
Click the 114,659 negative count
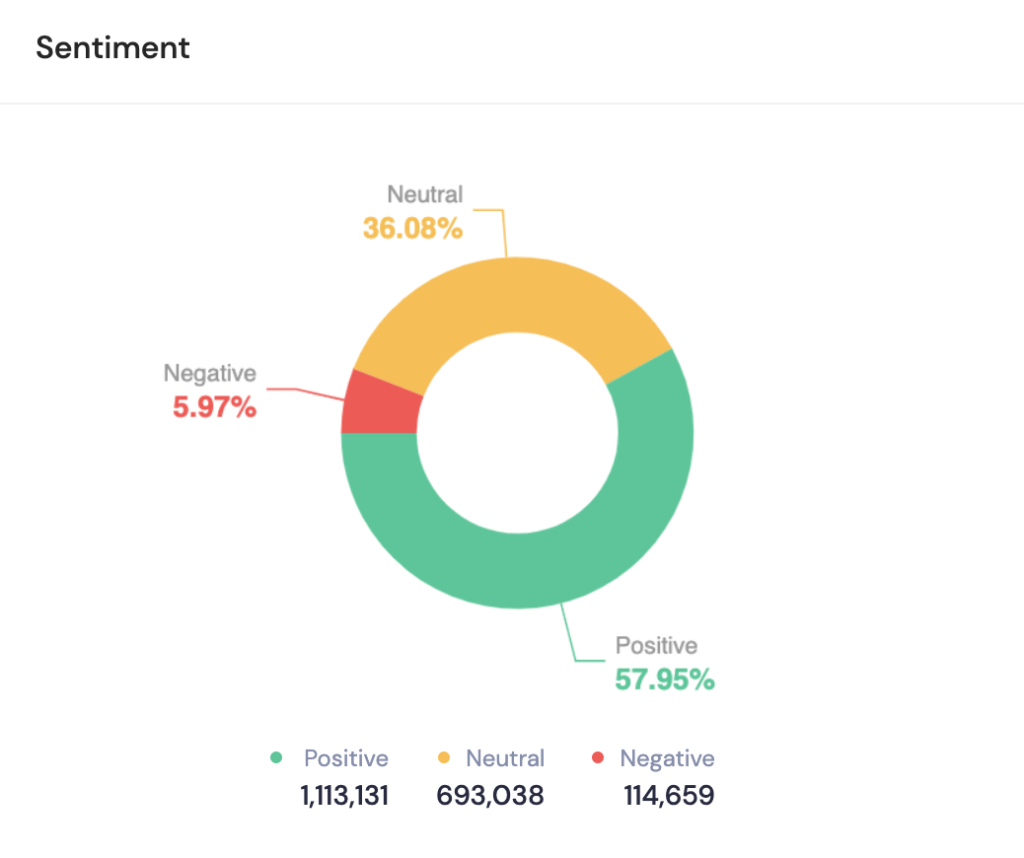pyautogui.click(x=669, y=796)
